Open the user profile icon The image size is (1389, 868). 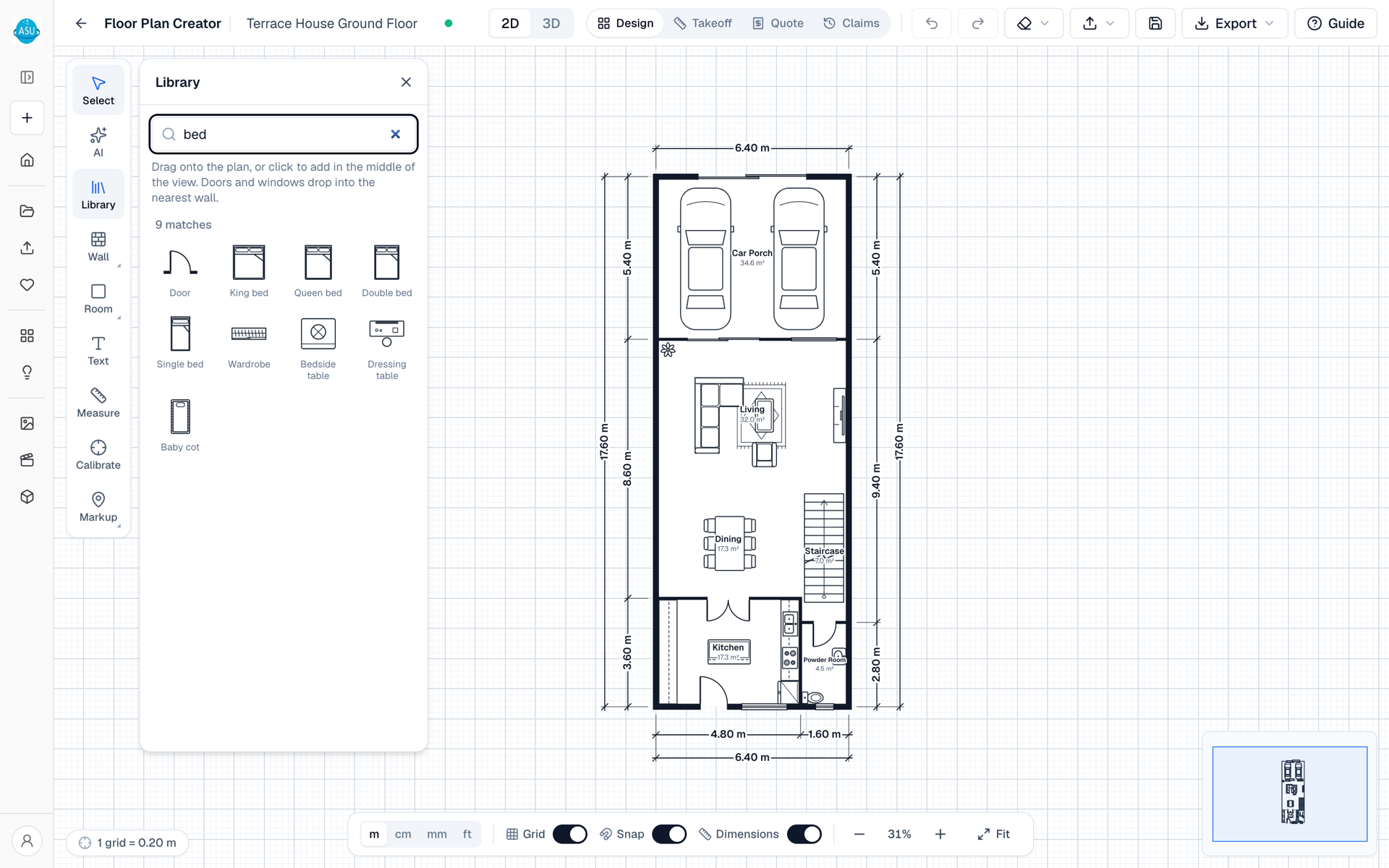27,841
